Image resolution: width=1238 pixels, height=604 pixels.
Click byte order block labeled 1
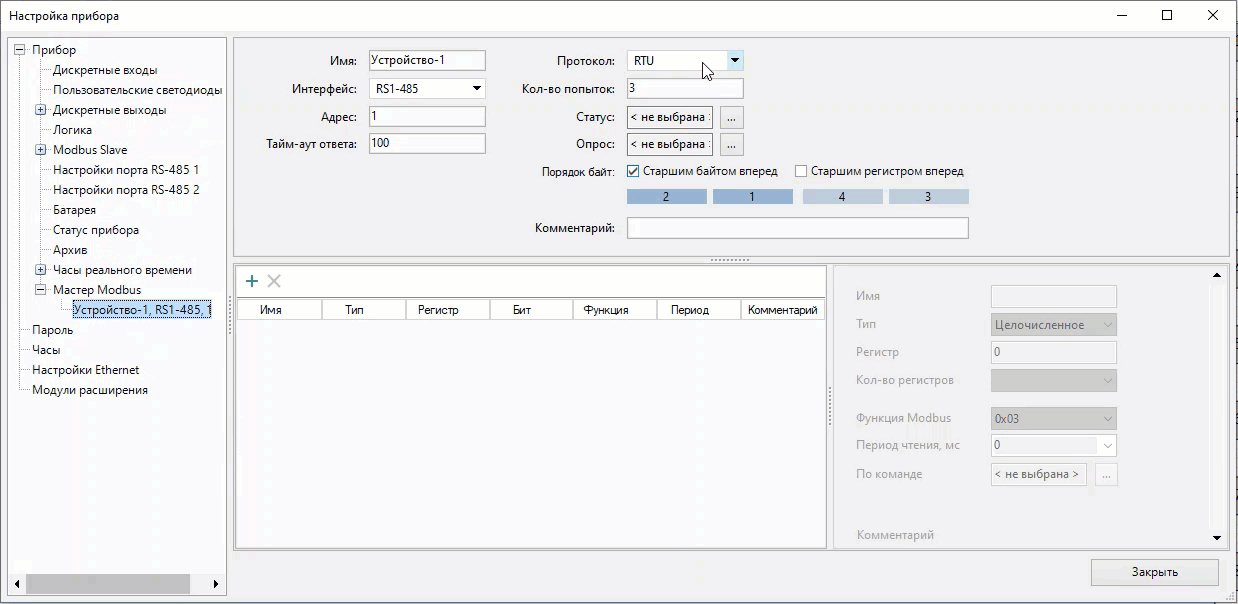tap(752, 197)
